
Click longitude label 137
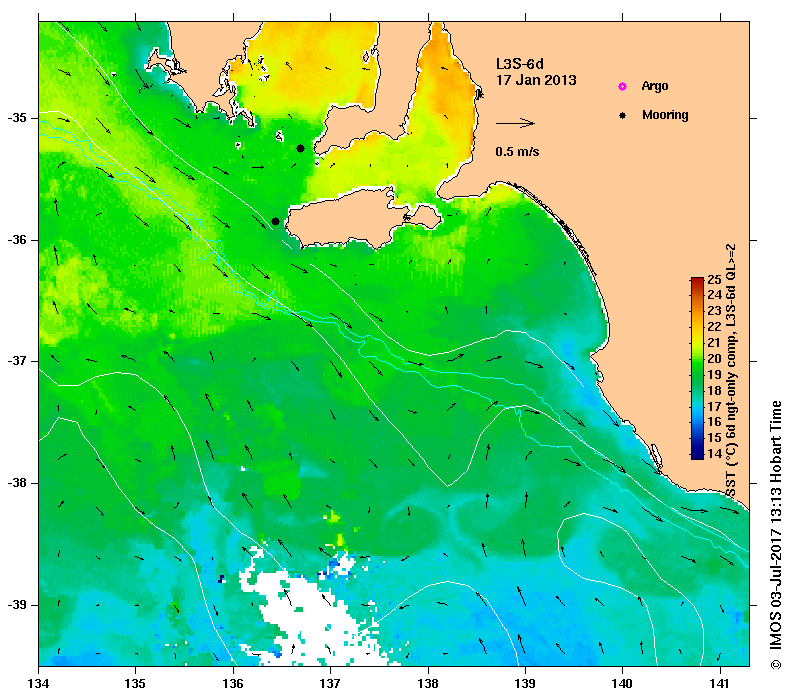click(x=330, y=684)
